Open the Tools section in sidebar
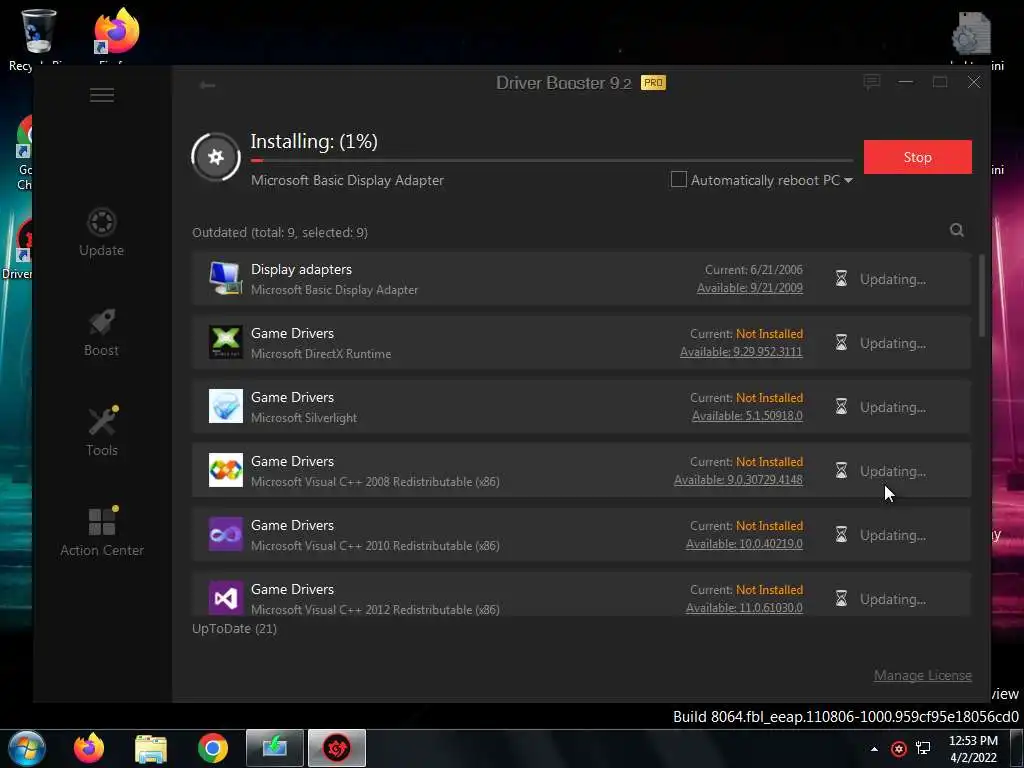 point(102,432)
